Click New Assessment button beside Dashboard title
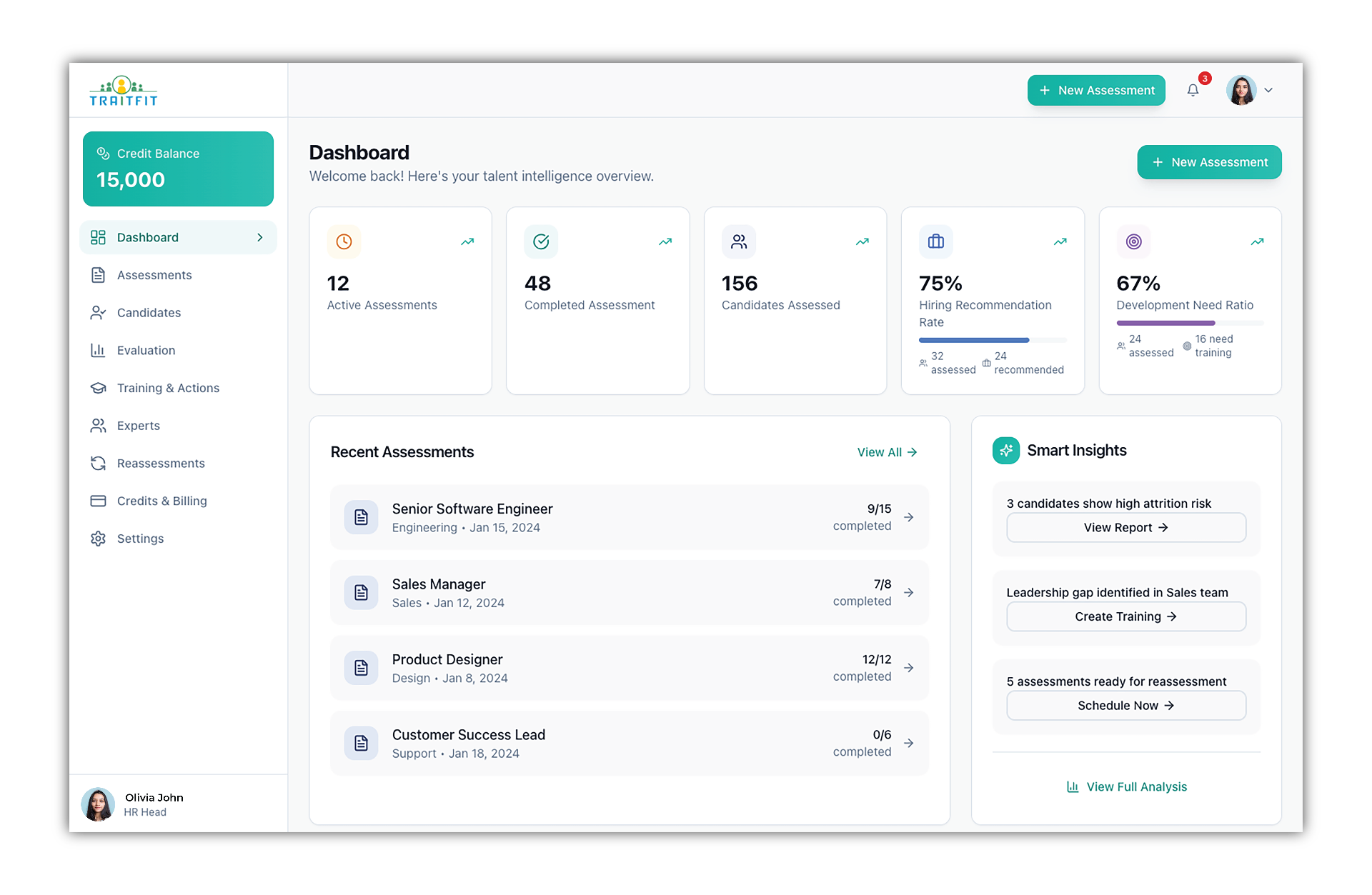 1209,162
